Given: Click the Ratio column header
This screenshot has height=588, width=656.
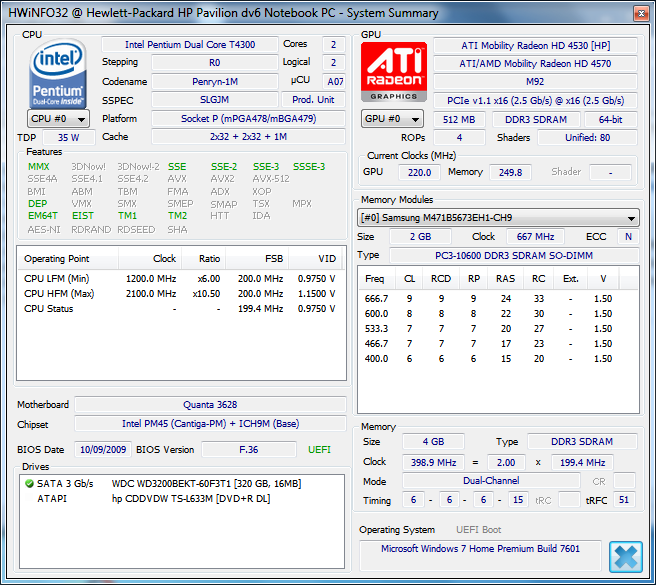Looking at the screenshot, I should point(204,259).
